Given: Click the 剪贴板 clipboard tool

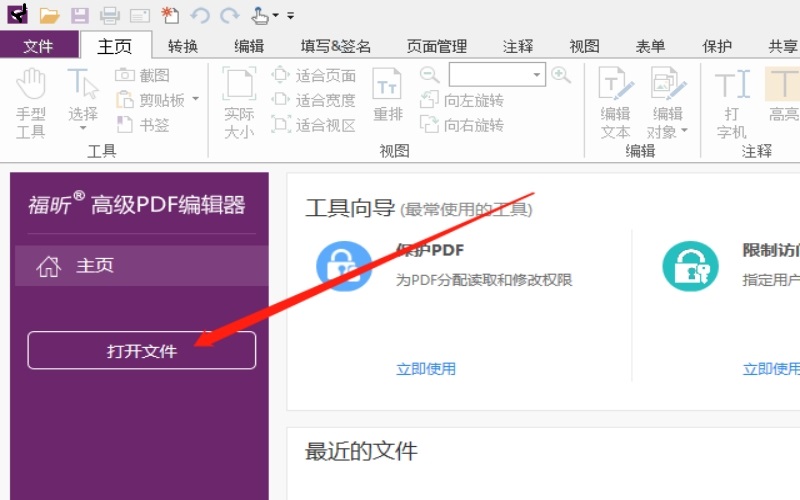Looking at the screenshot, I should [x=151, y=100].
